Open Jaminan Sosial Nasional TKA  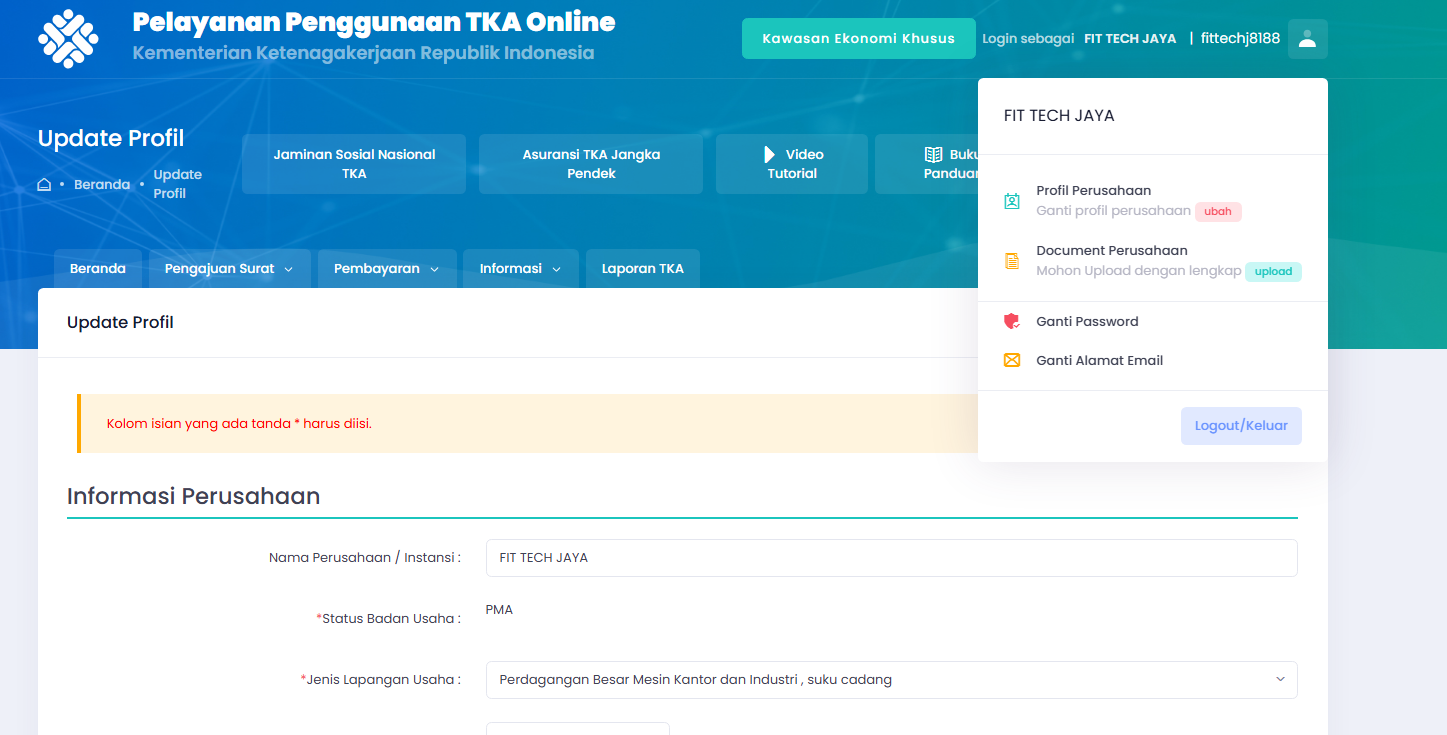point(354,164)
